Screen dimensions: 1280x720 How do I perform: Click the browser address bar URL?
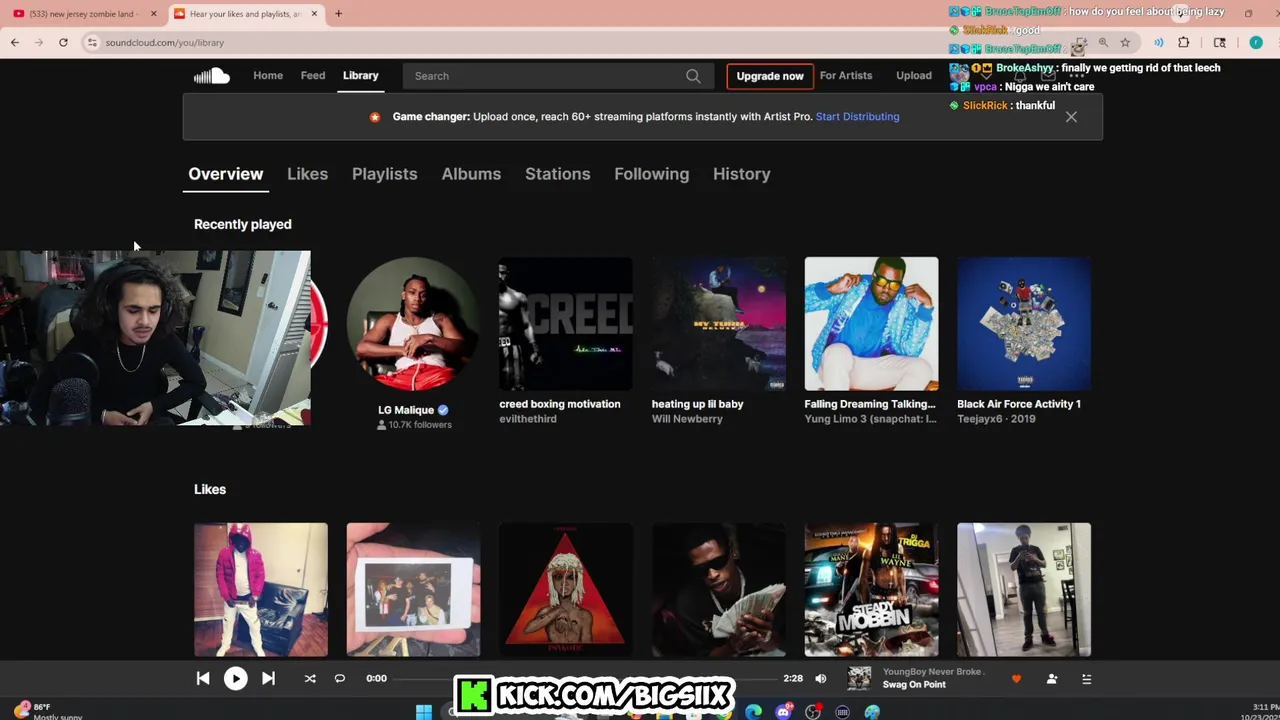pyautogui.click(x=165, y=43)
